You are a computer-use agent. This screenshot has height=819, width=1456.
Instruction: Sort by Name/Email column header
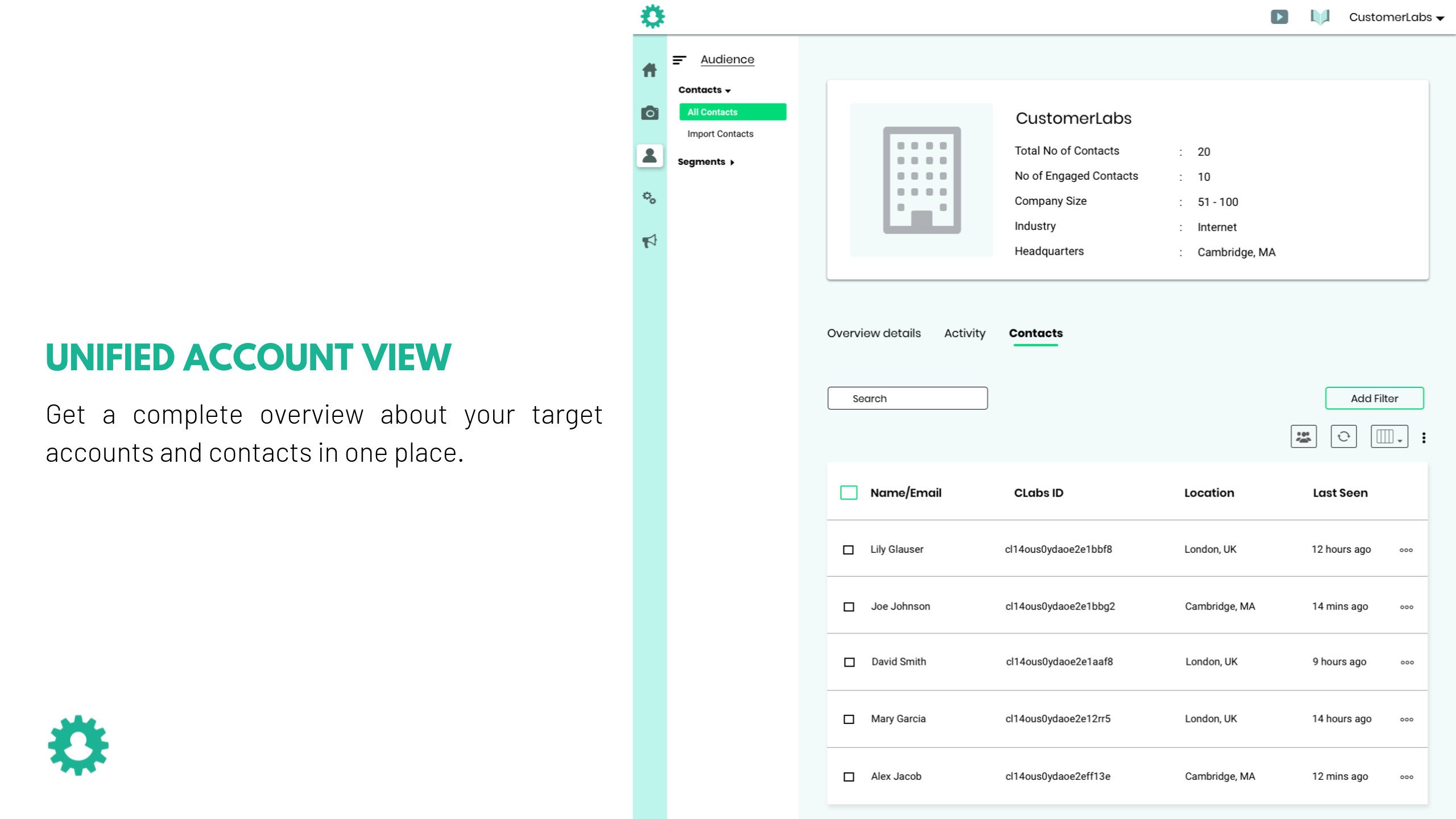905,493
